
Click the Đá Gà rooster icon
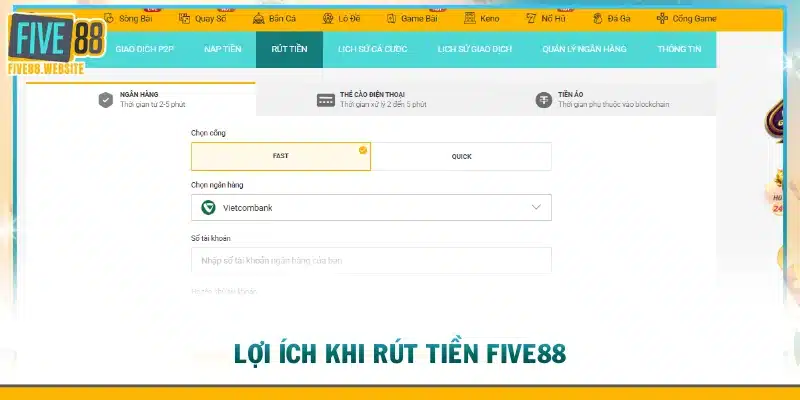(597, 19)
